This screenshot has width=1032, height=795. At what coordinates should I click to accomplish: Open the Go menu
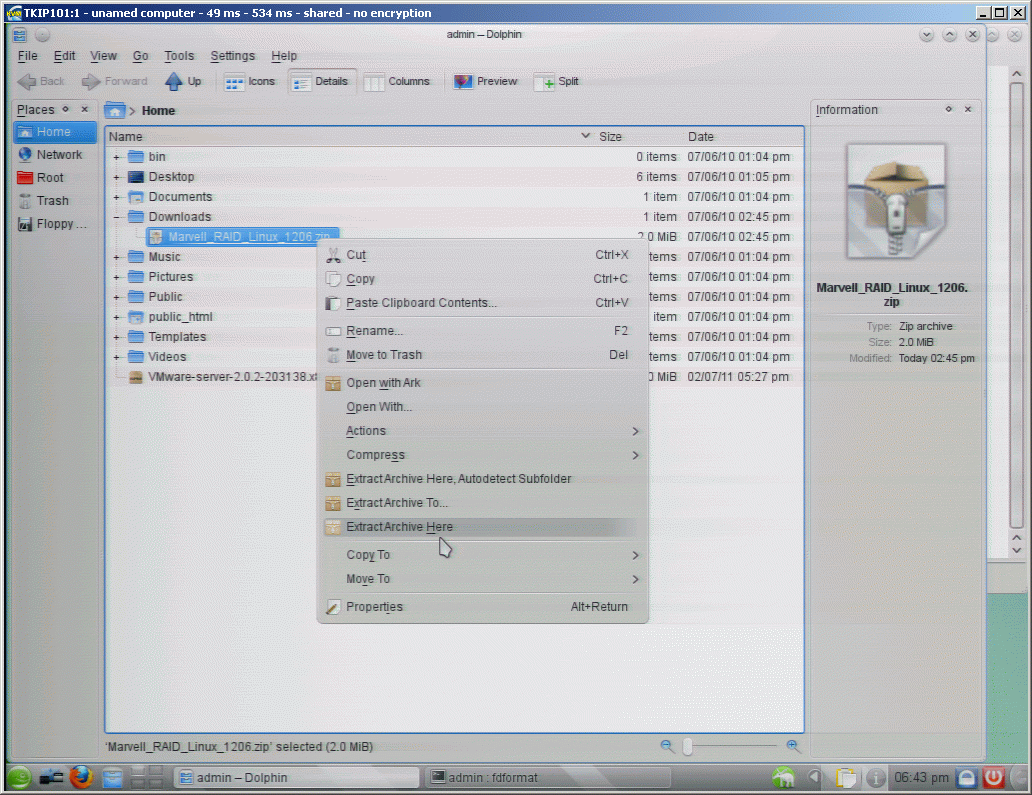point(141,56)
